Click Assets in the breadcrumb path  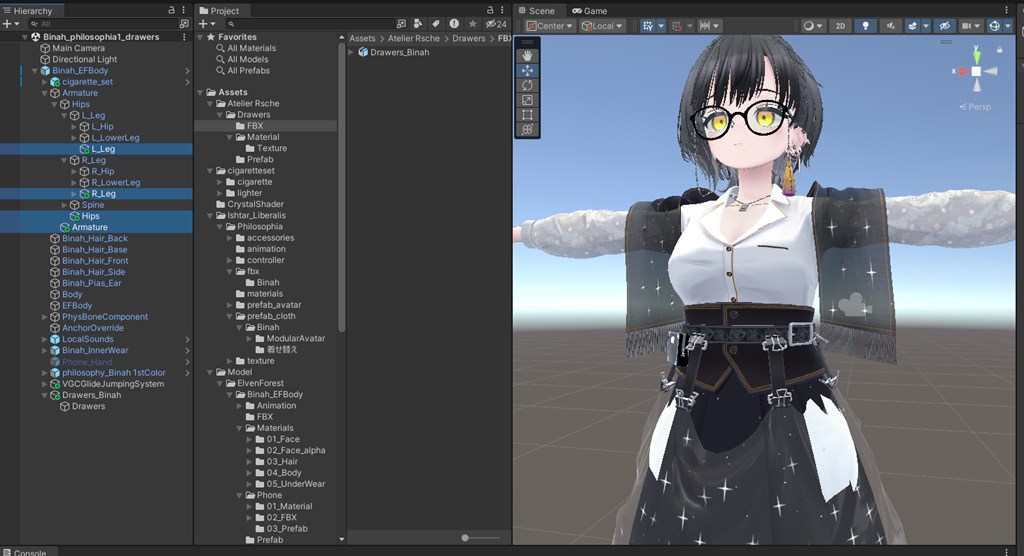[x=362, y=39]
